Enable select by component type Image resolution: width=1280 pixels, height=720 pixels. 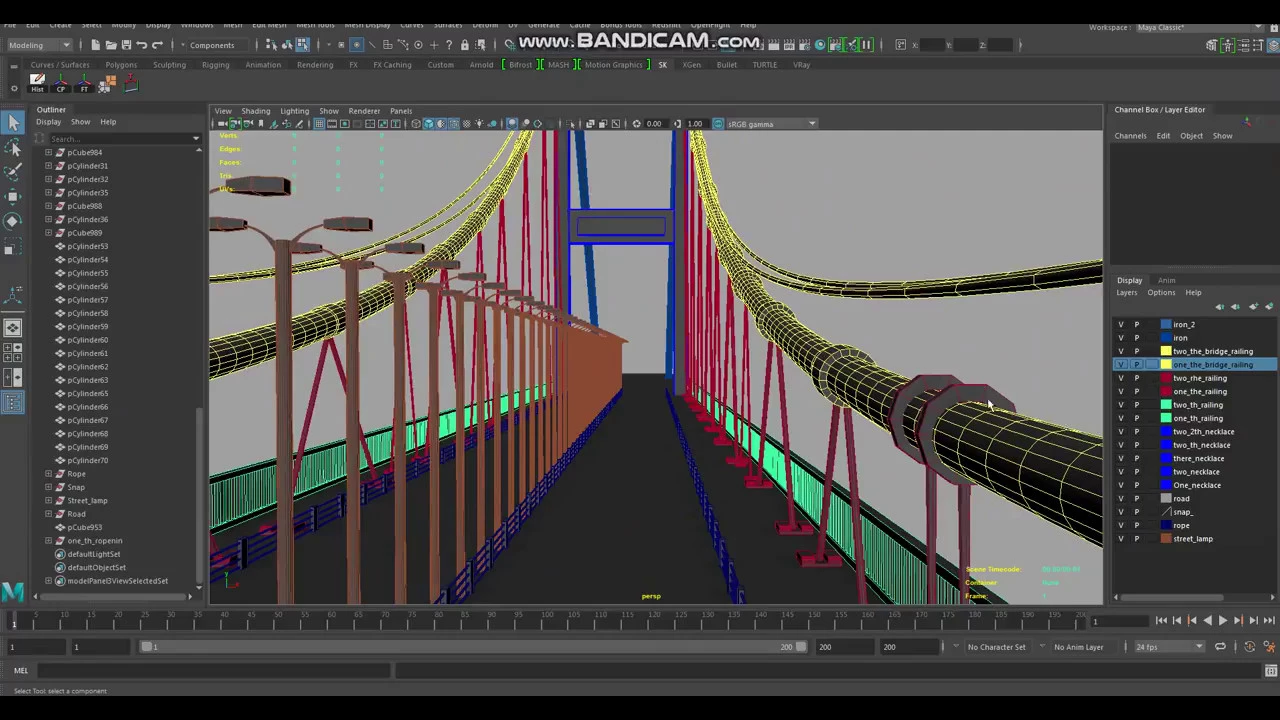click(x=302, y=44)
